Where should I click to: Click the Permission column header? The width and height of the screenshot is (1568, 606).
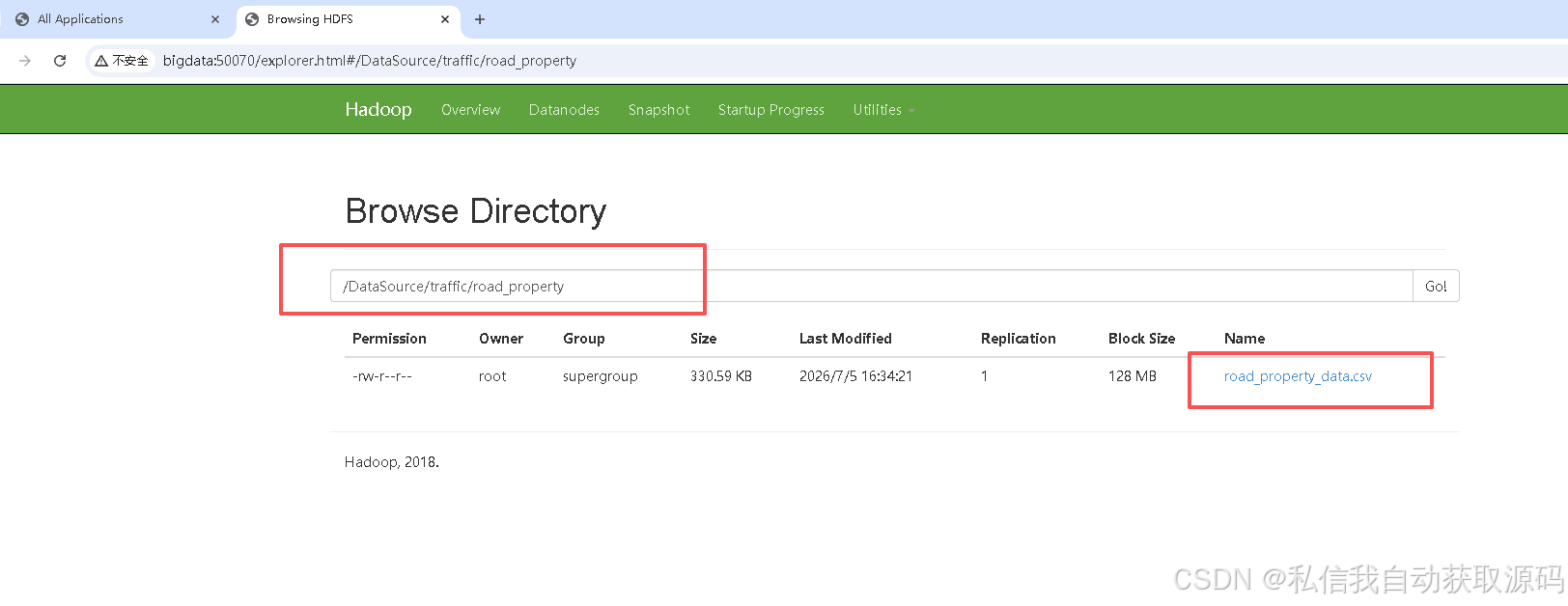[x=389, y=339]
